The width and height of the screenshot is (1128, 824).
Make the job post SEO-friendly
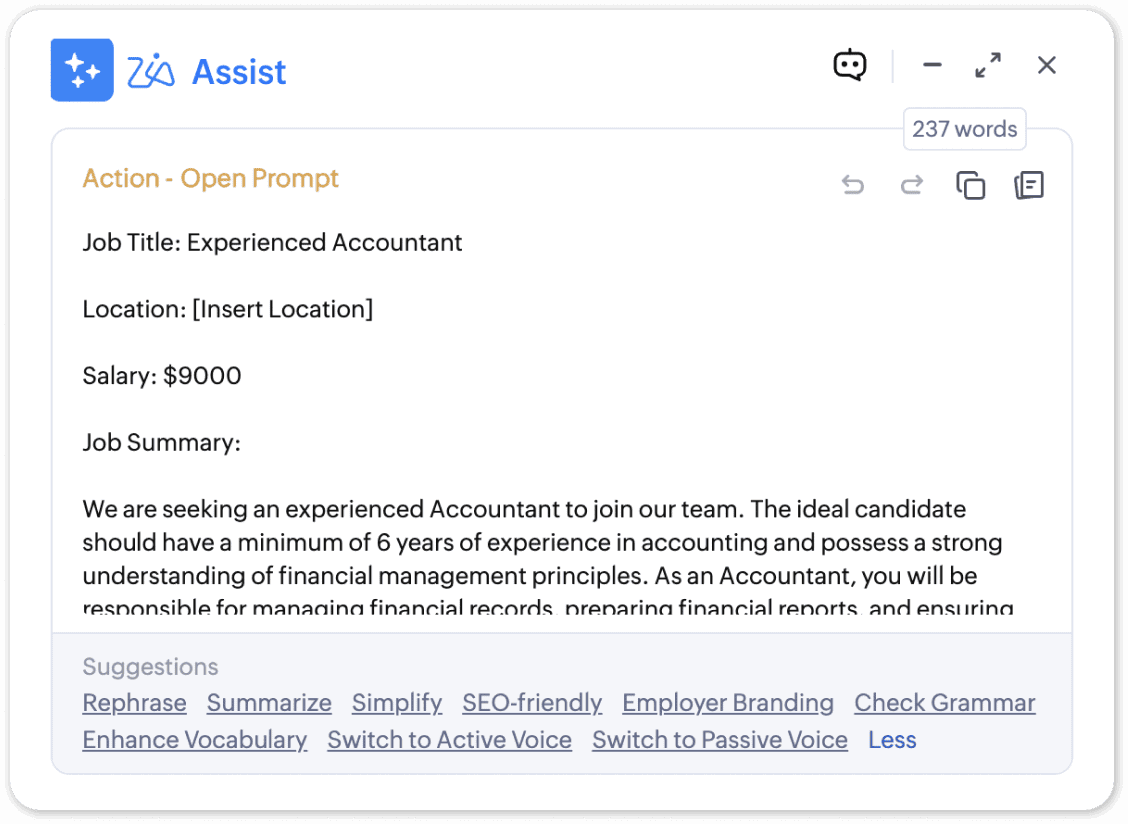point(532,703)
